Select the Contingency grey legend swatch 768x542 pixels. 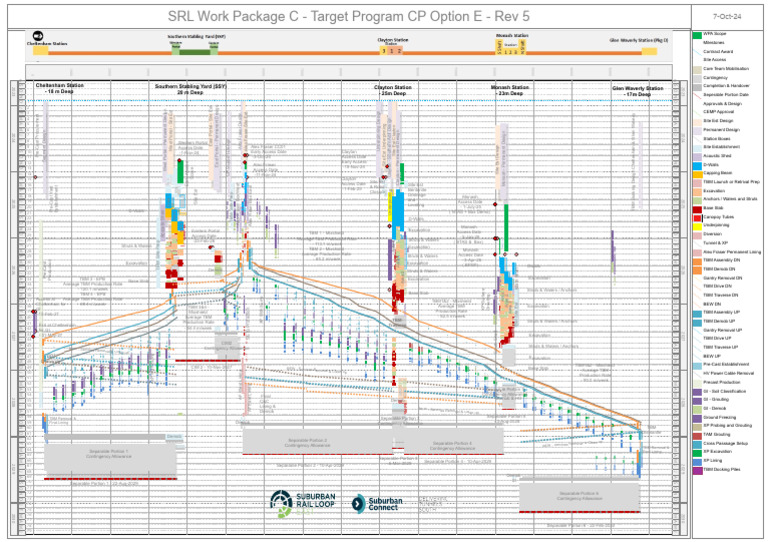[697, 78]
